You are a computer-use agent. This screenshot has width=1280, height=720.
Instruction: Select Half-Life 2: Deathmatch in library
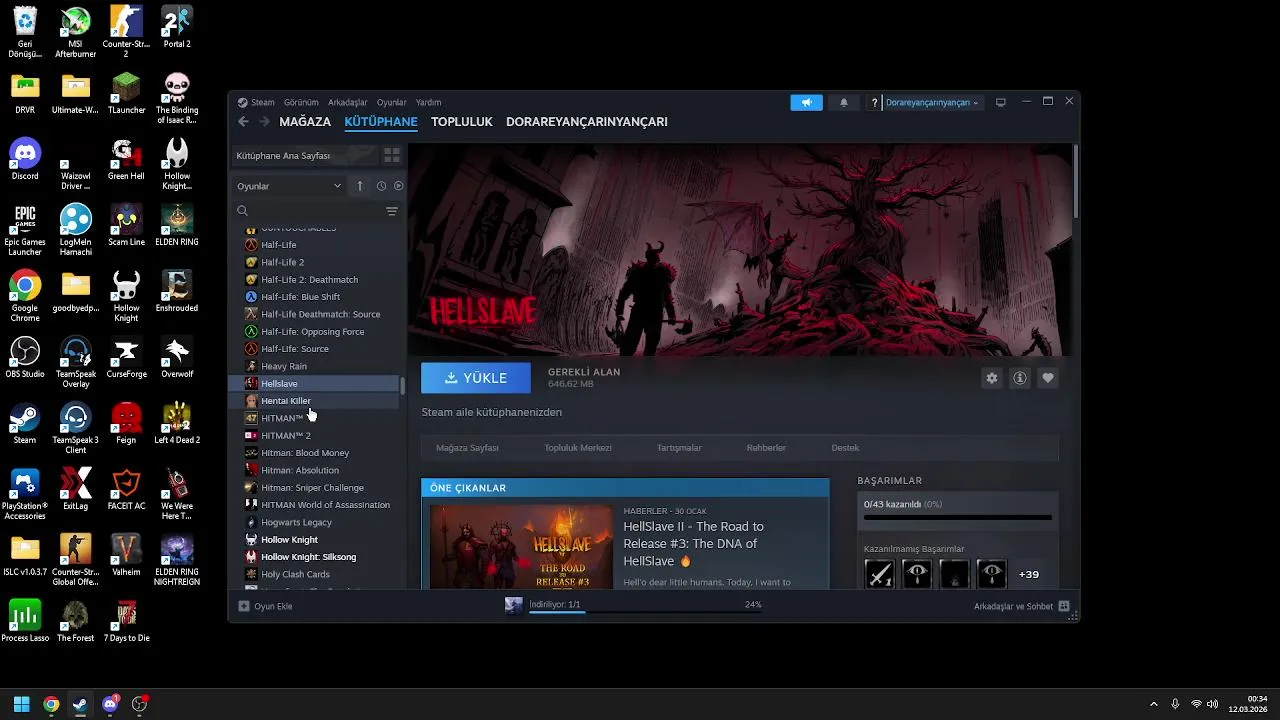309,280
